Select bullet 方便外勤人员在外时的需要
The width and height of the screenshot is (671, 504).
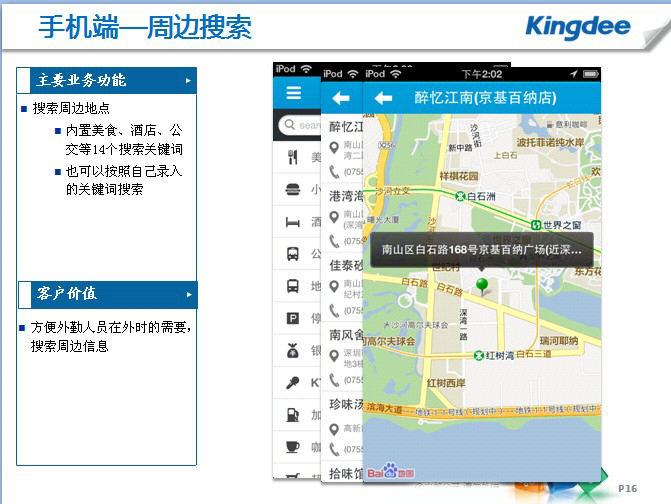point(110,327)
